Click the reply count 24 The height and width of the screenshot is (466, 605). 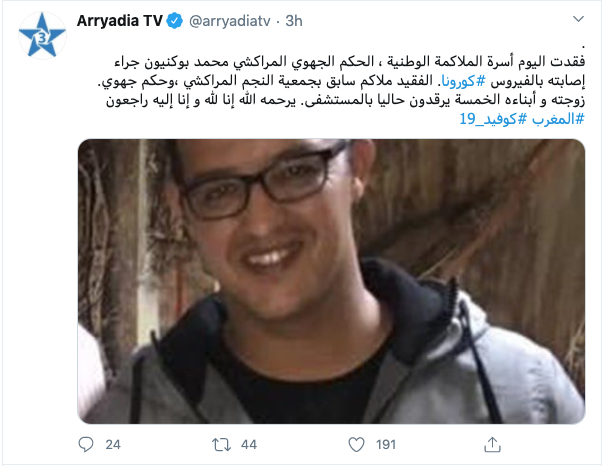point(113,444)
